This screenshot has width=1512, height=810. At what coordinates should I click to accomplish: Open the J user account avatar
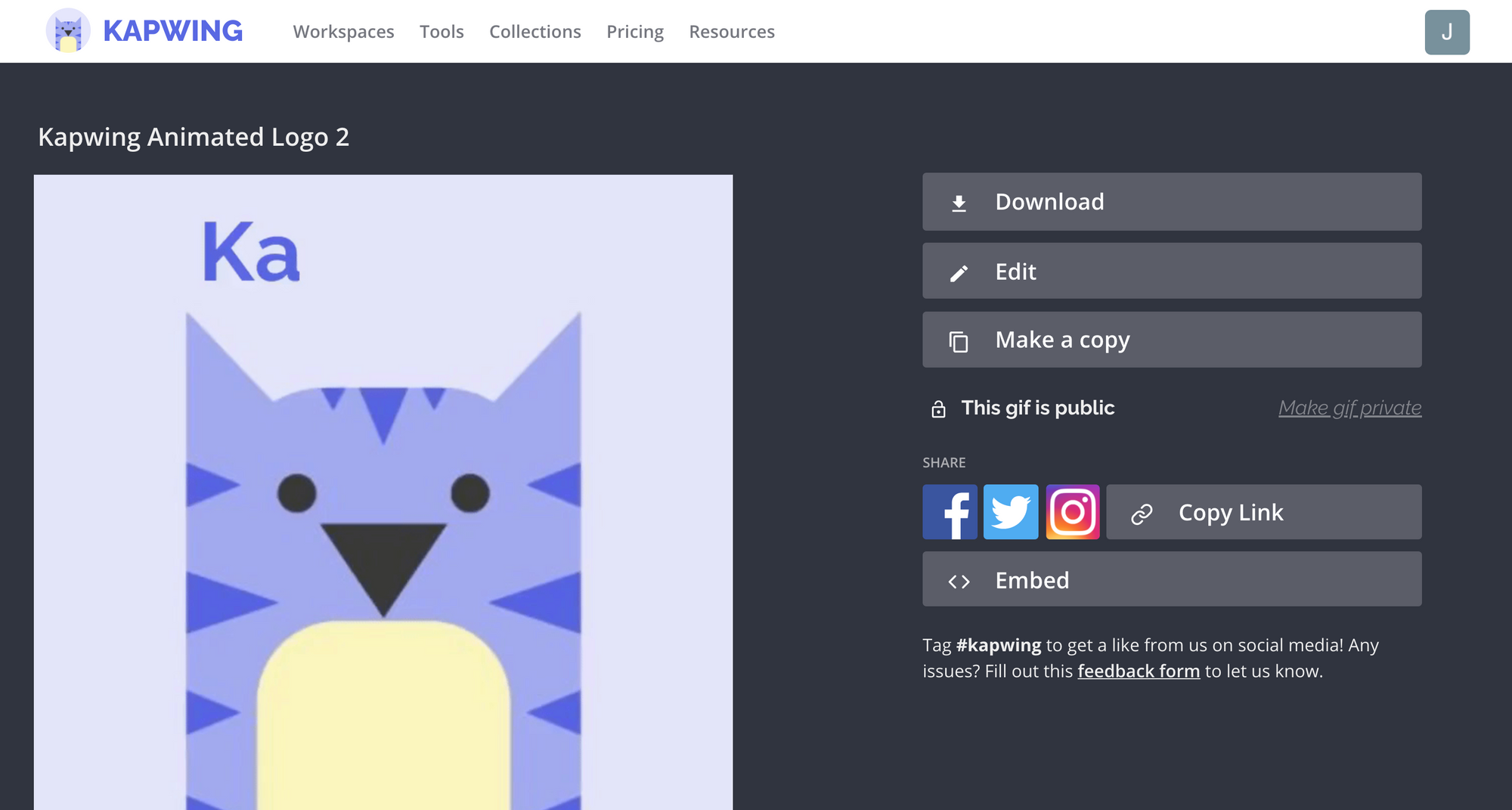tap(1446, 32)
